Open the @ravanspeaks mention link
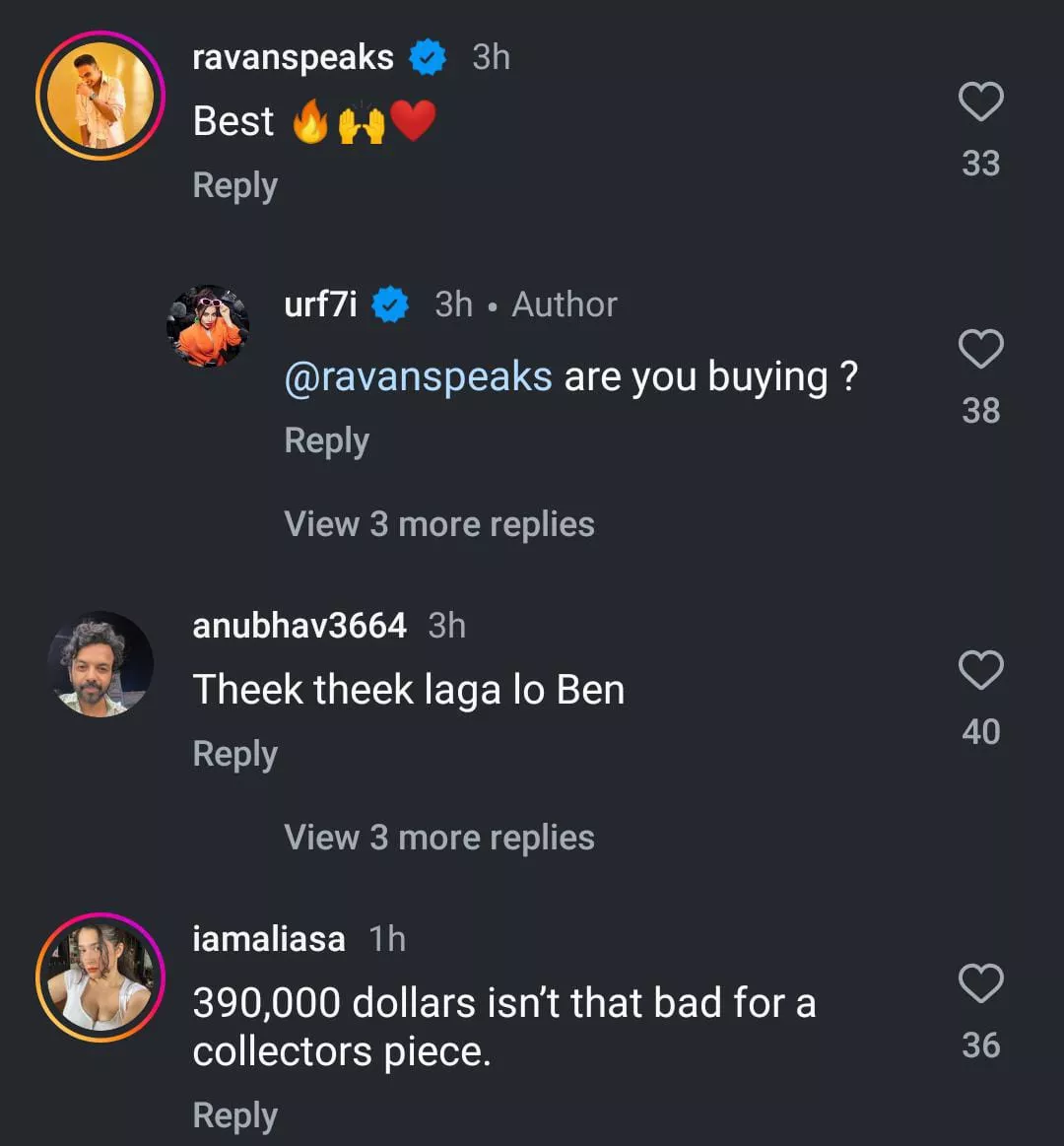The width and height of the screenshot is (1064, 1146). [418, 376]
